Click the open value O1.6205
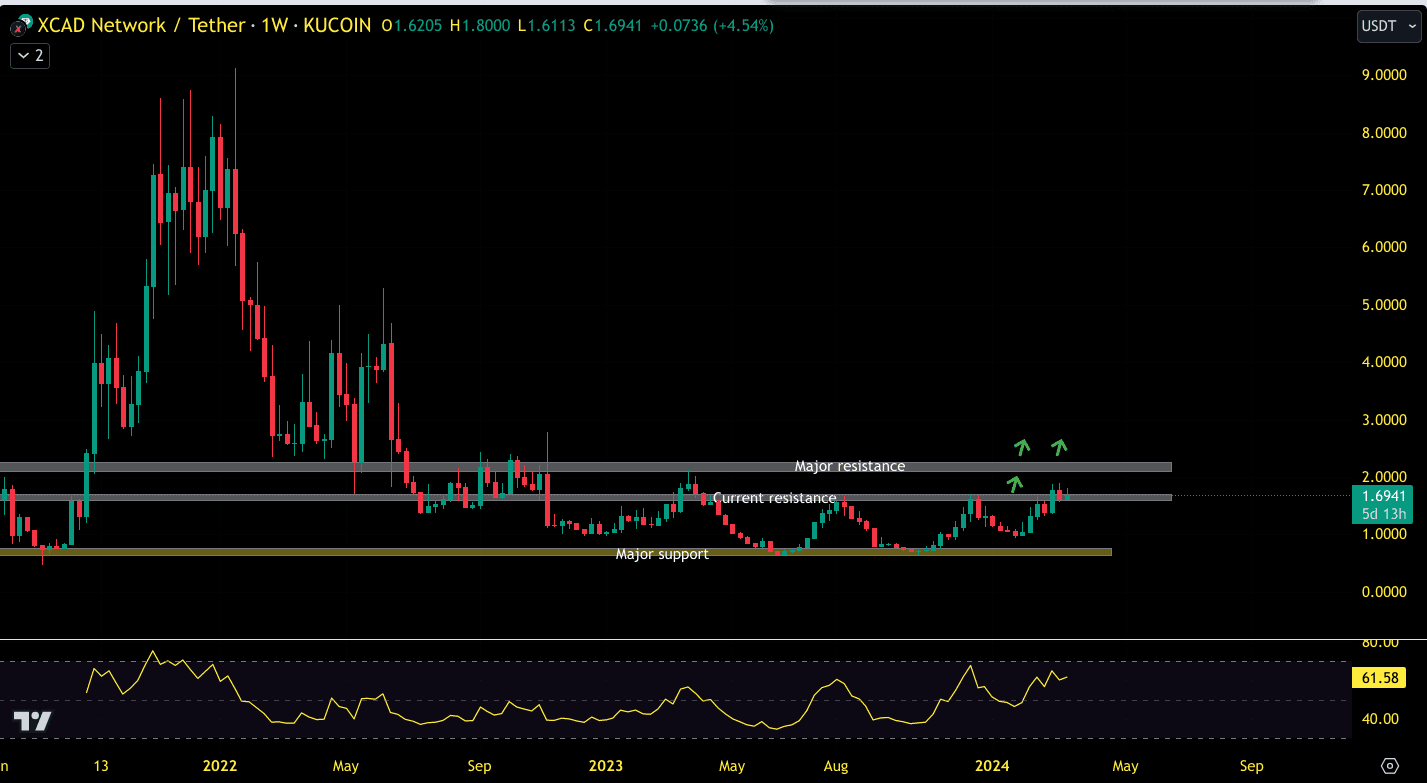The image size is (1427, 783). (412, 26)
